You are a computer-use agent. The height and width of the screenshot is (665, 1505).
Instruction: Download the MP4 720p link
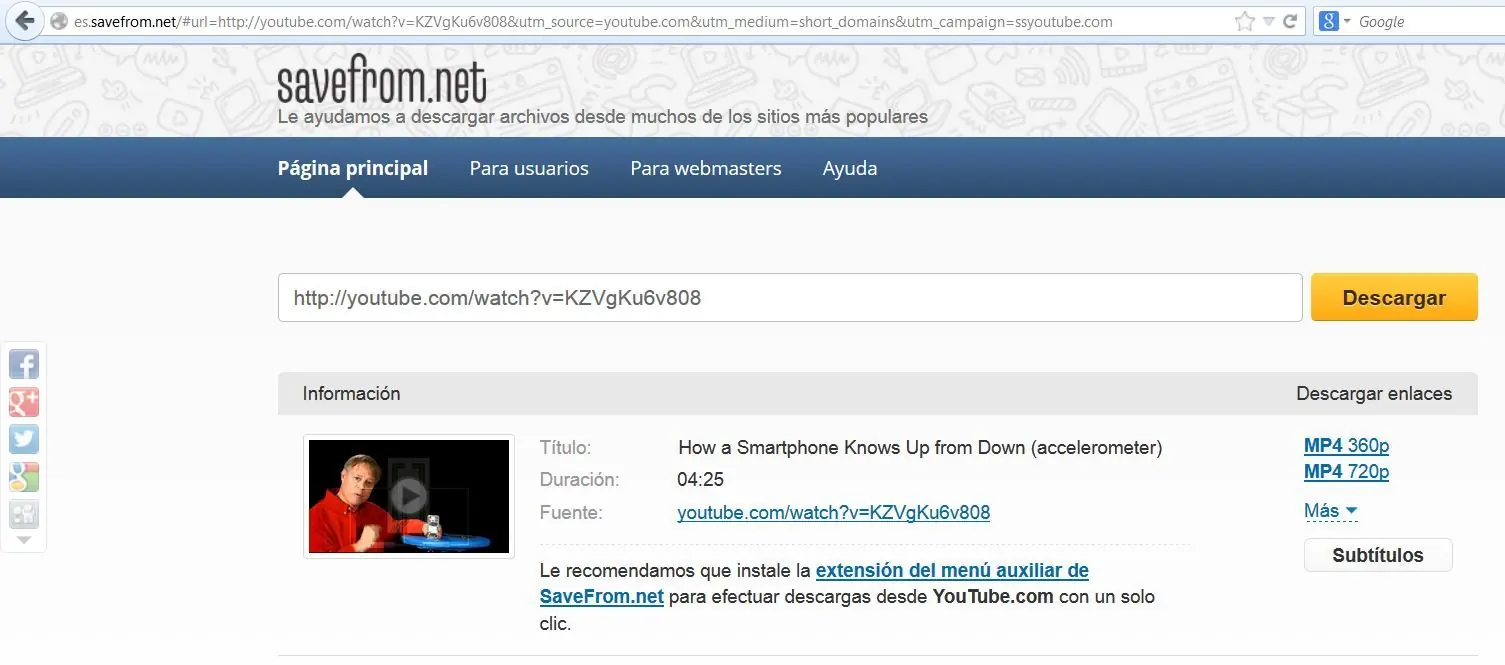click(1346, 472)
